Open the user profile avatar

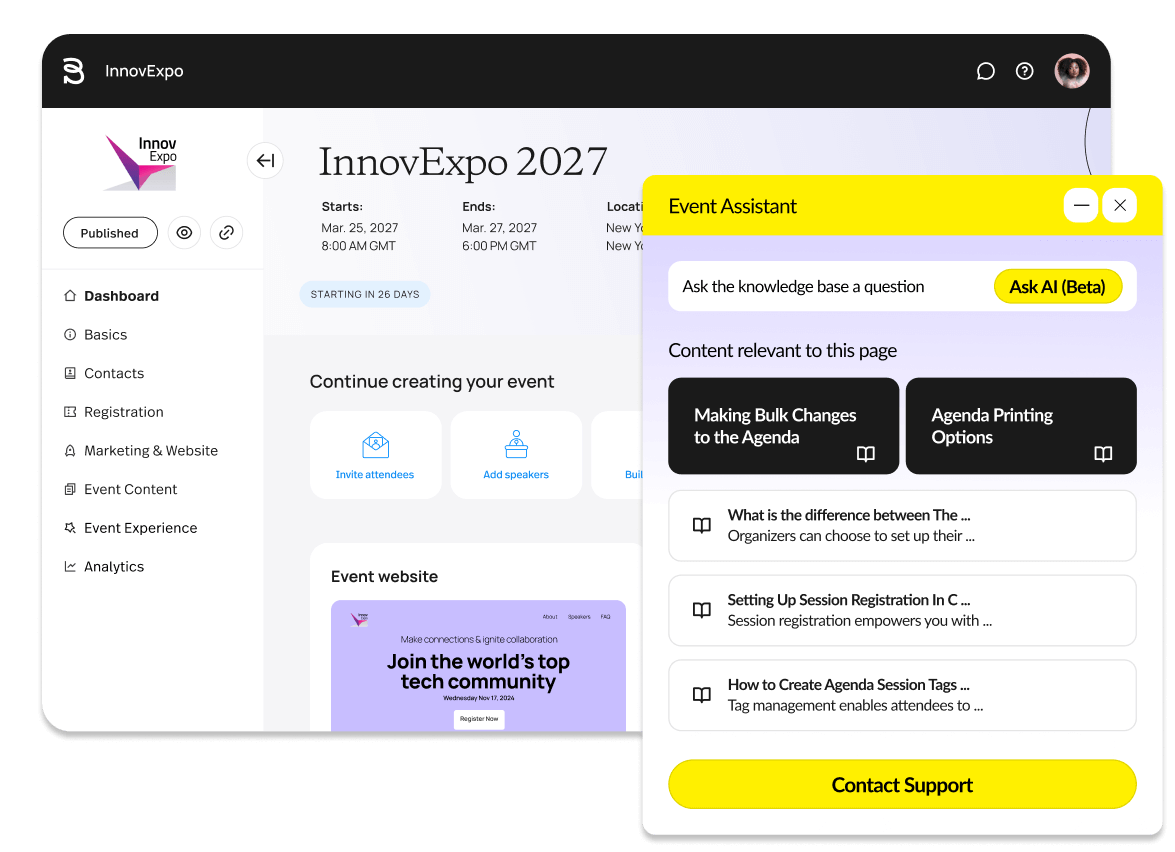[1072, 71]
